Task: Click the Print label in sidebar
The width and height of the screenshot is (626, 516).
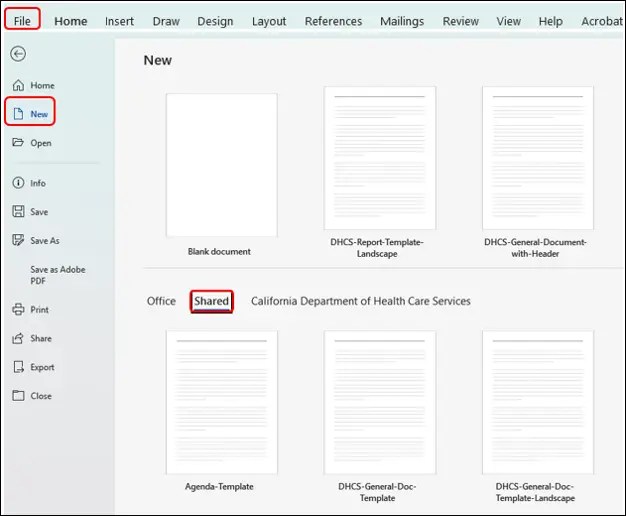Action: [40, 310]
